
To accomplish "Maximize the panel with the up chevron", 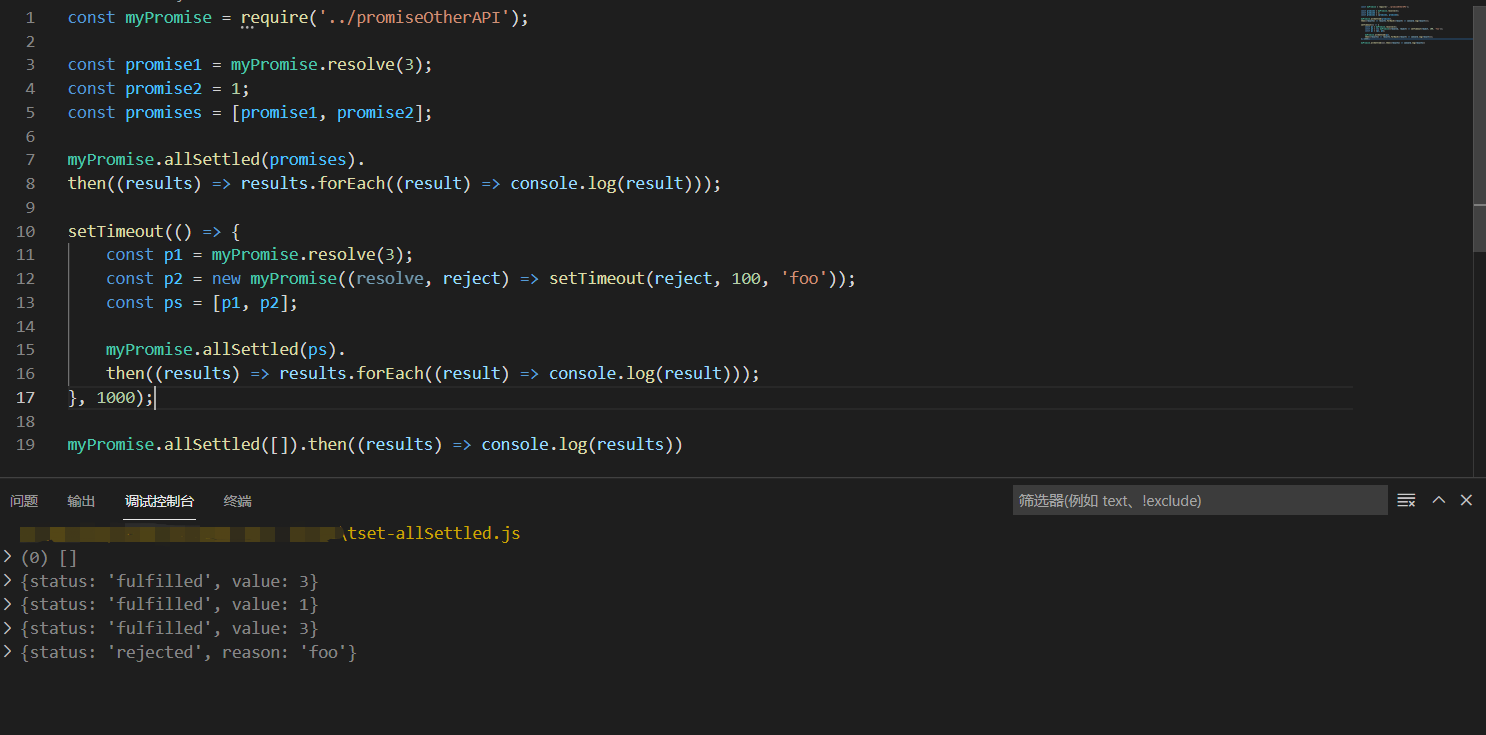I will click(1439, 500).
